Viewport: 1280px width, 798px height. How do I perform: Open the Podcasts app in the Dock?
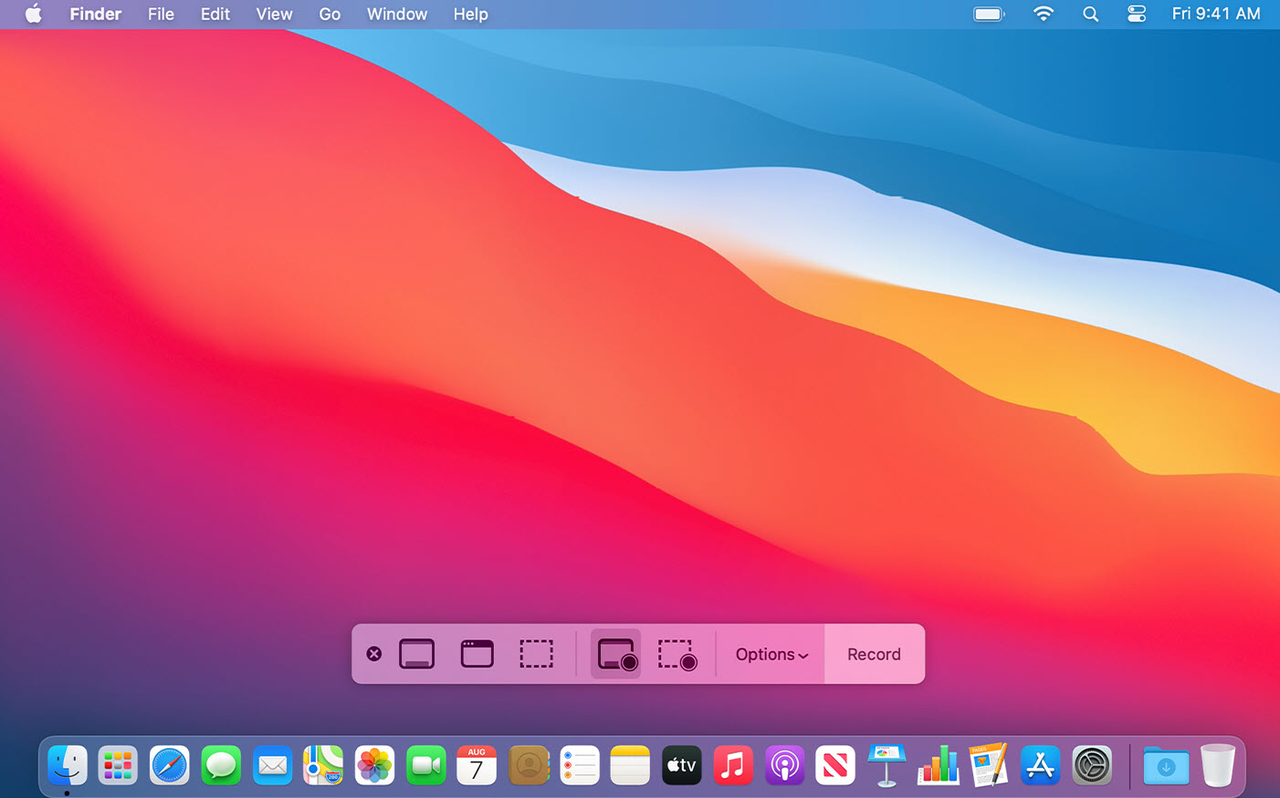click(x=785, y=765)
